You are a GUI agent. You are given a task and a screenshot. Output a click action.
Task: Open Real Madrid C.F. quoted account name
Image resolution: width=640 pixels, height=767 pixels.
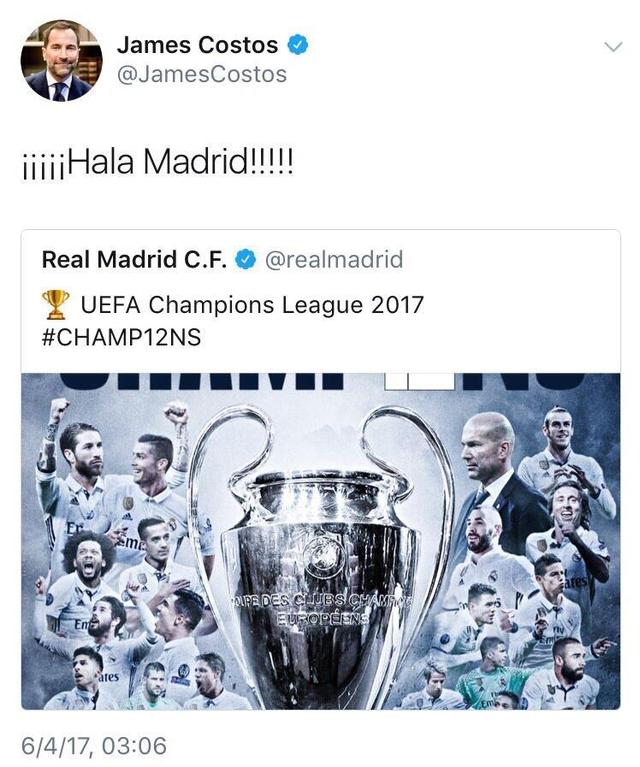pyautogui.click(x=135, y=259)
